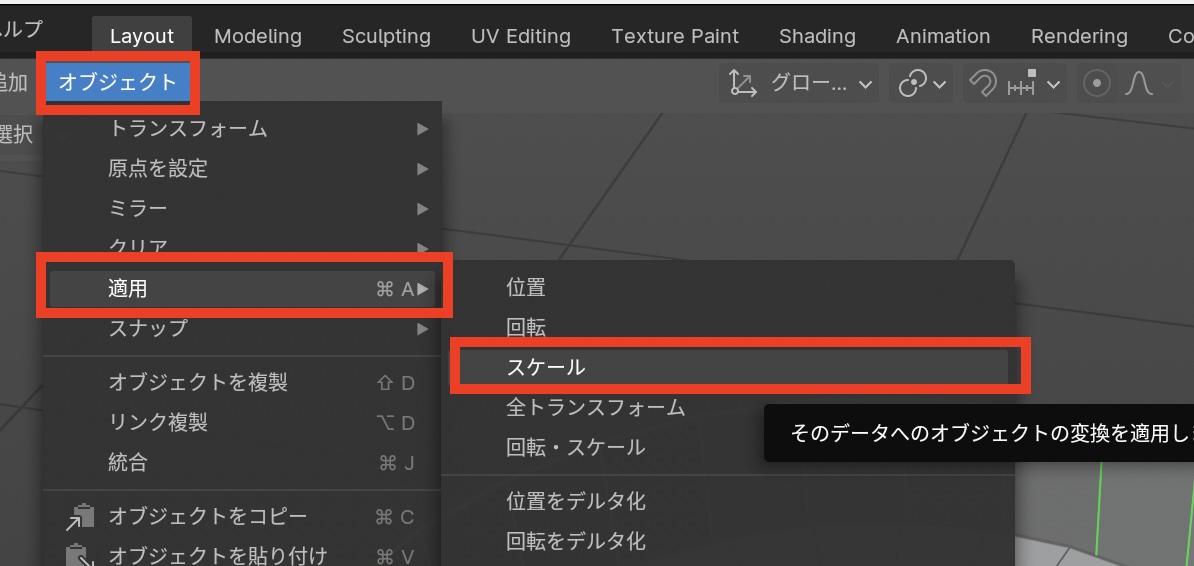Click the transform orientation axes icon
Image resolution: width=1194 pixels, height=566 pixels.
pyautogui.click(x=742, y=84)
